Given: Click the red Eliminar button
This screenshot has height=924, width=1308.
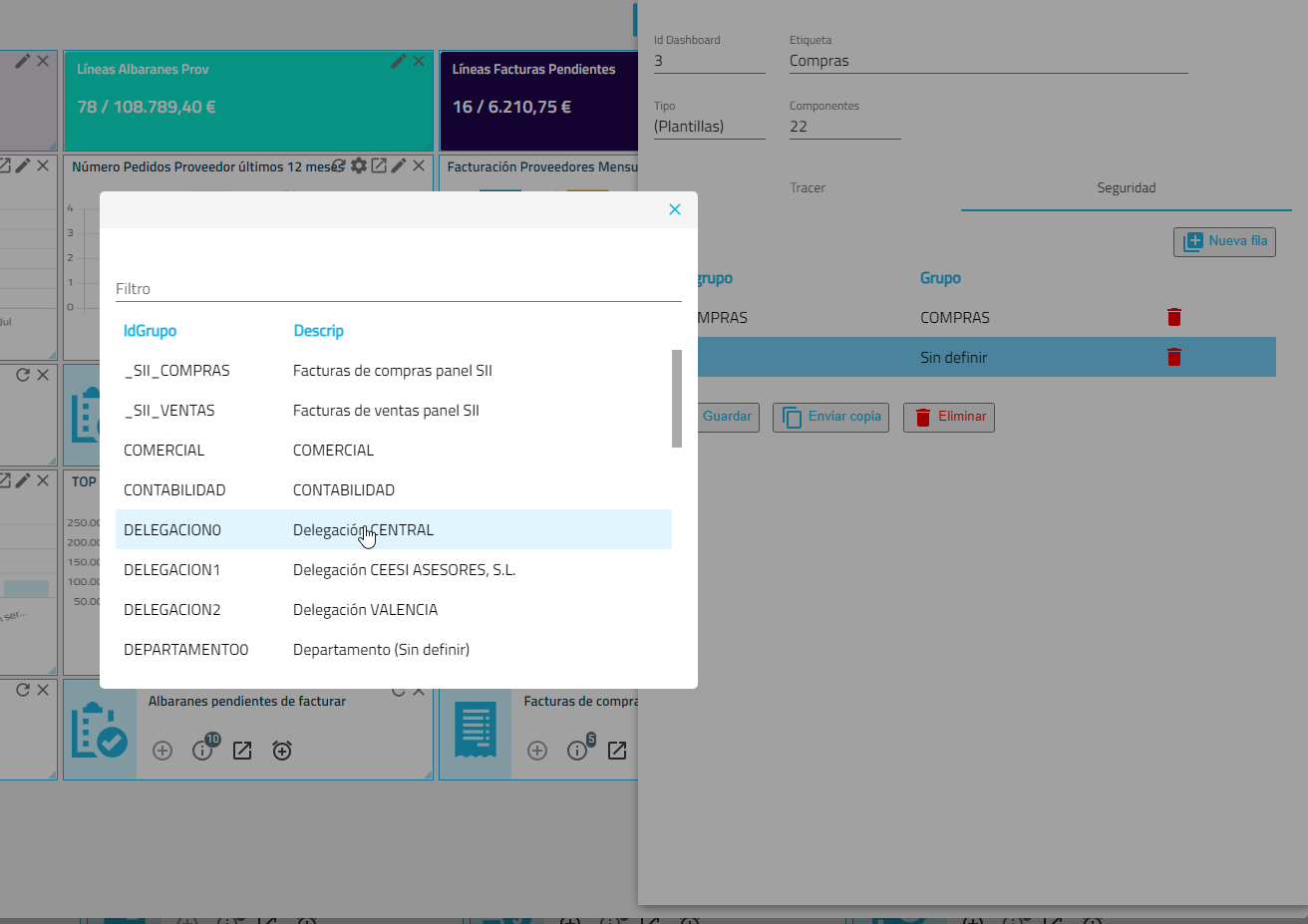Looking at the screenshot, I should click(949, 417).
